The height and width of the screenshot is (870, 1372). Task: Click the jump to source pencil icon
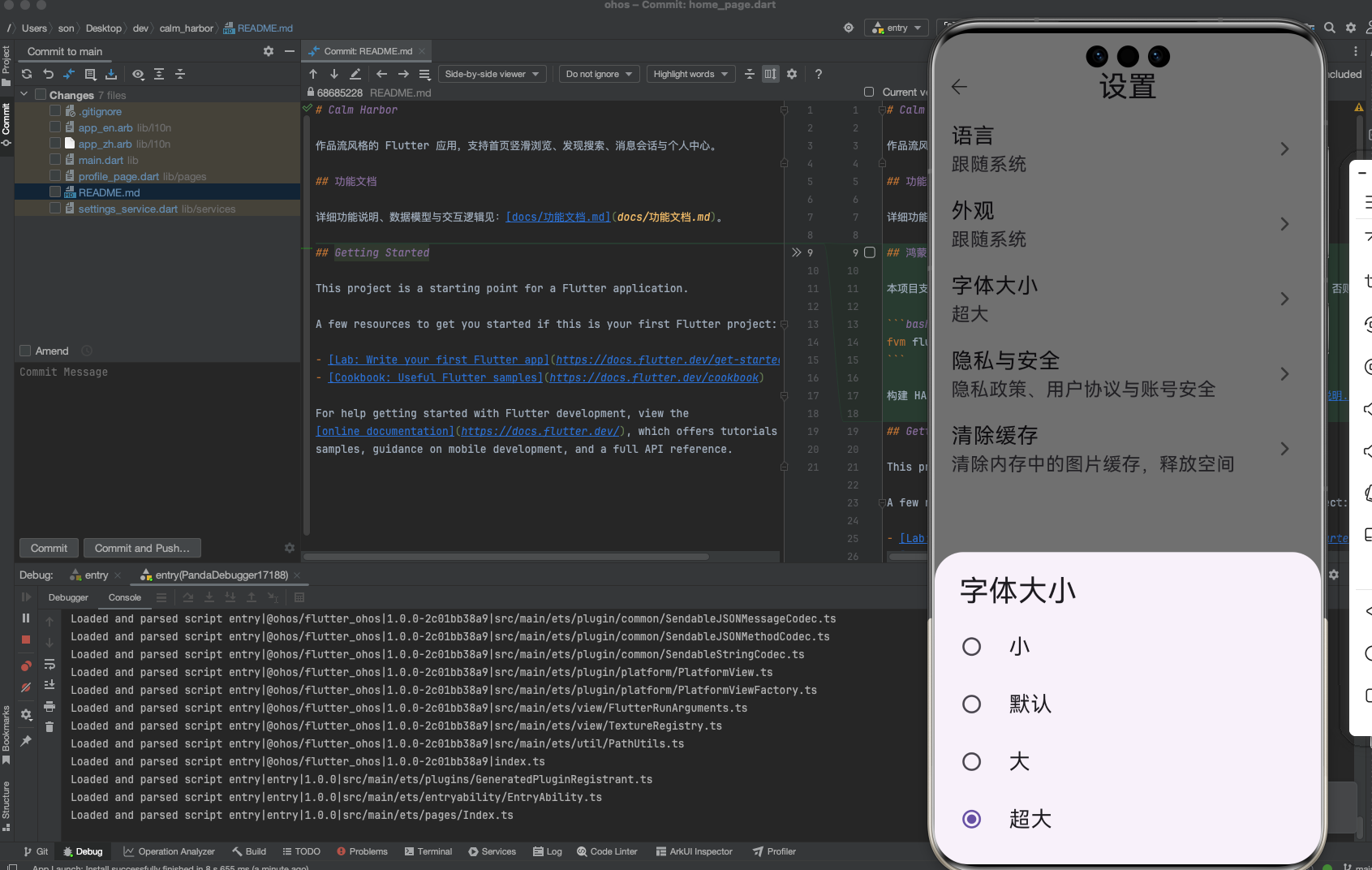pos(355,74)
